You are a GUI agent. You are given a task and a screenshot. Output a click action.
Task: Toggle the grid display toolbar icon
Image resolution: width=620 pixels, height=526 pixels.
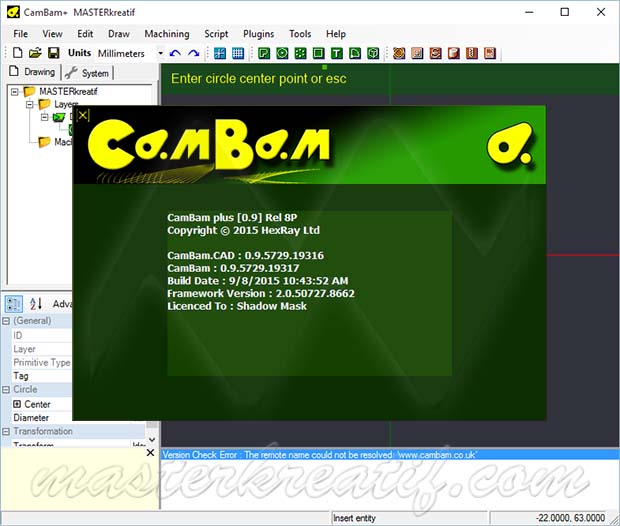click(238, 53)
